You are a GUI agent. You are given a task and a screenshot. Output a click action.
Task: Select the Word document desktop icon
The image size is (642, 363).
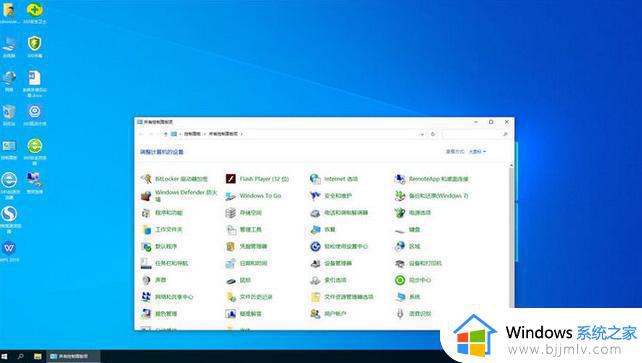coord(35,83)
